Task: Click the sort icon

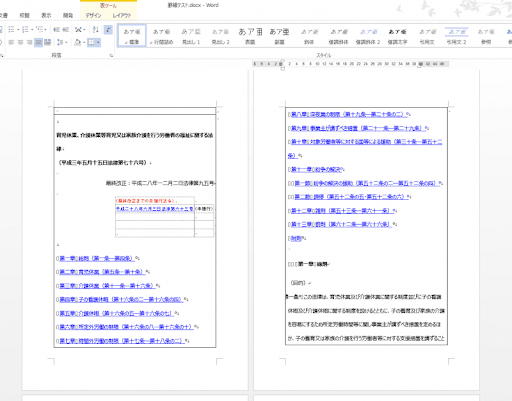Action: pyautogui.click(x=96, y=30)
